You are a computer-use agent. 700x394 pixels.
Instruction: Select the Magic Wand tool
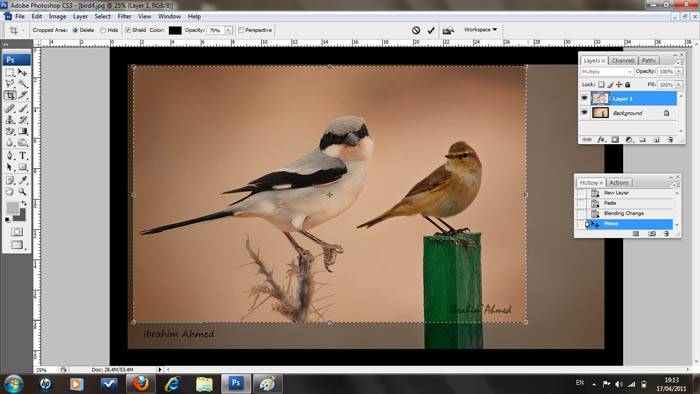(22, 83)
